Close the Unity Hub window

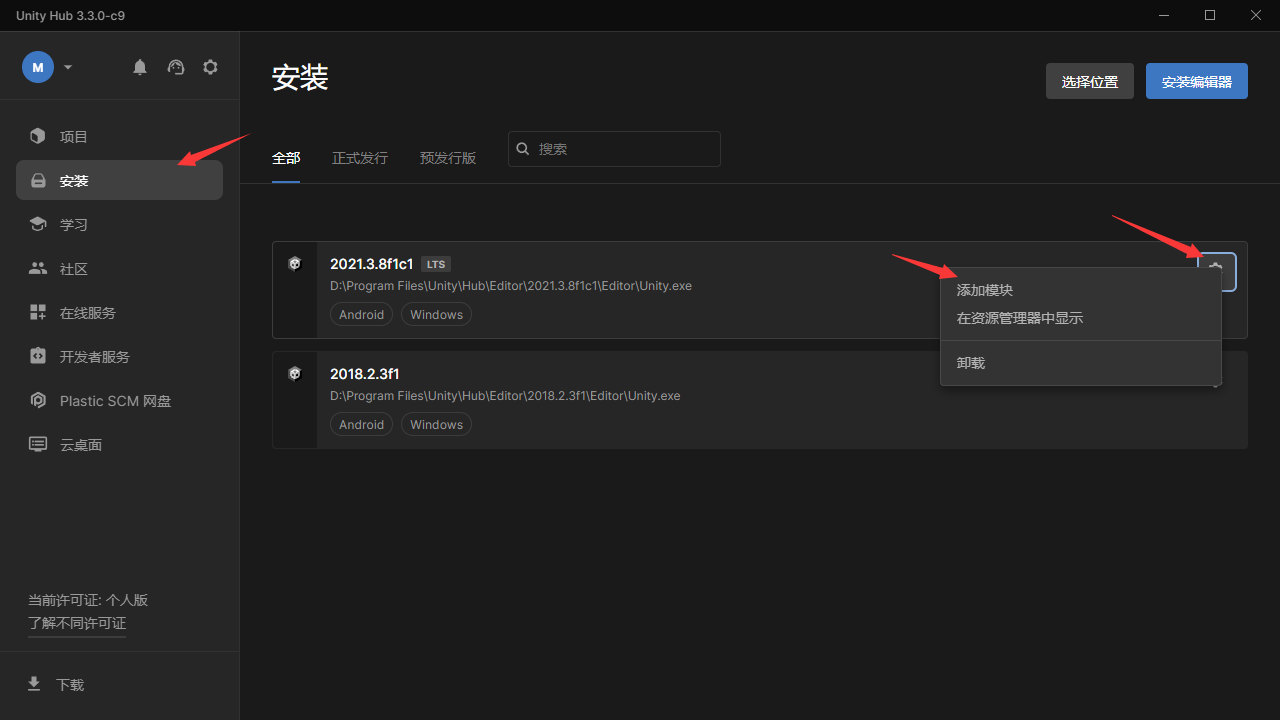1256,15
